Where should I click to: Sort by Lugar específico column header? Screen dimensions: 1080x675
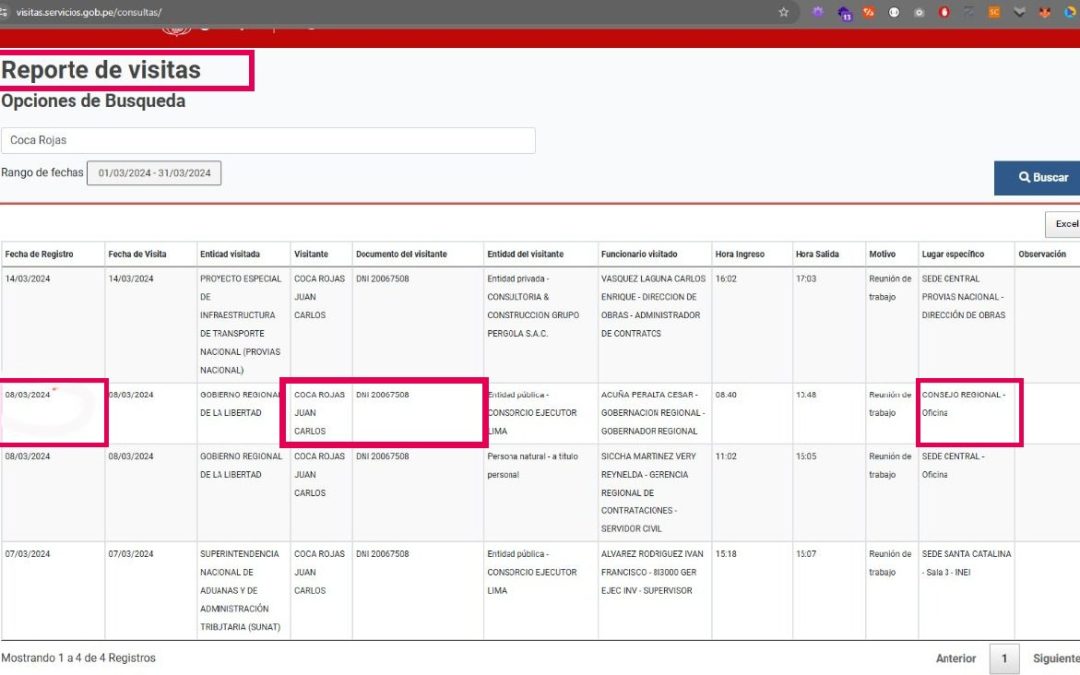[x=966, y=254]
